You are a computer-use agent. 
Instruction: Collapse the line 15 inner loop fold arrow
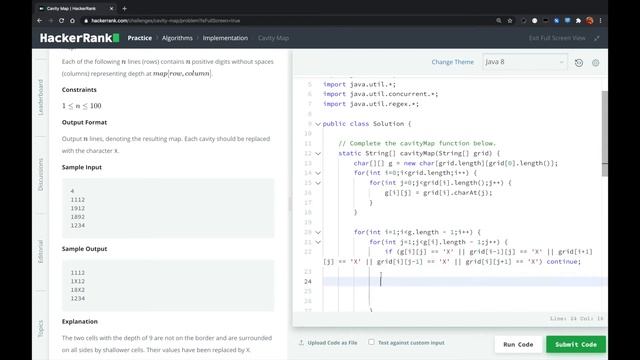click(x=318, y=183)
